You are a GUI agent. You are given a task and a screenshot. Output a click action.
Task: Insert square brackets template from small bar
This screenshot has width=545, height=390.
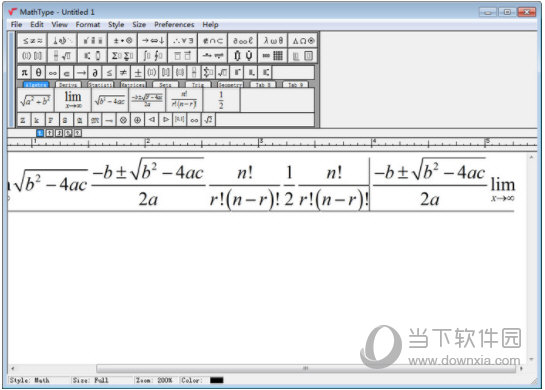(x=166, y=73)
